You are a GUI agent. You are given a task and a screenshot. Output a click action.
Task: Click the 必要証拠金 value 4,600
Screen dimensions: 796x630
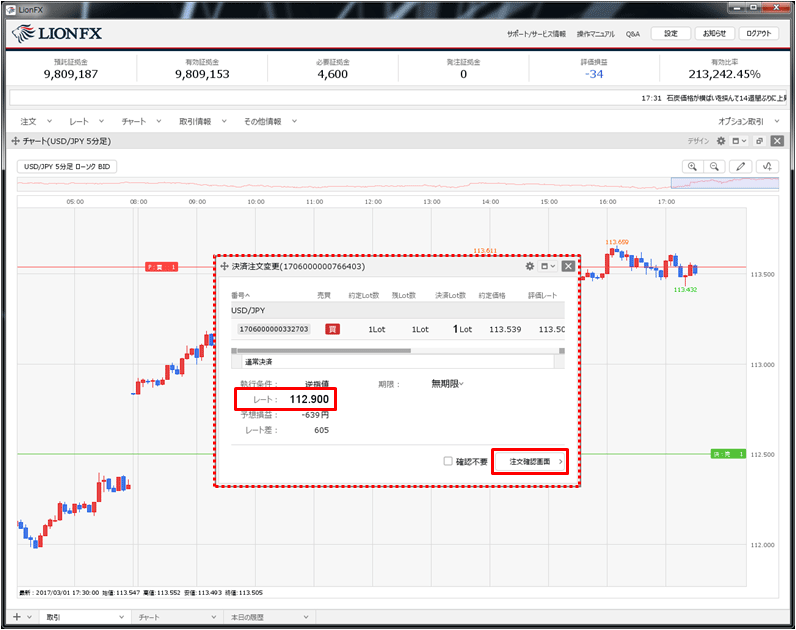coord(333,74)
